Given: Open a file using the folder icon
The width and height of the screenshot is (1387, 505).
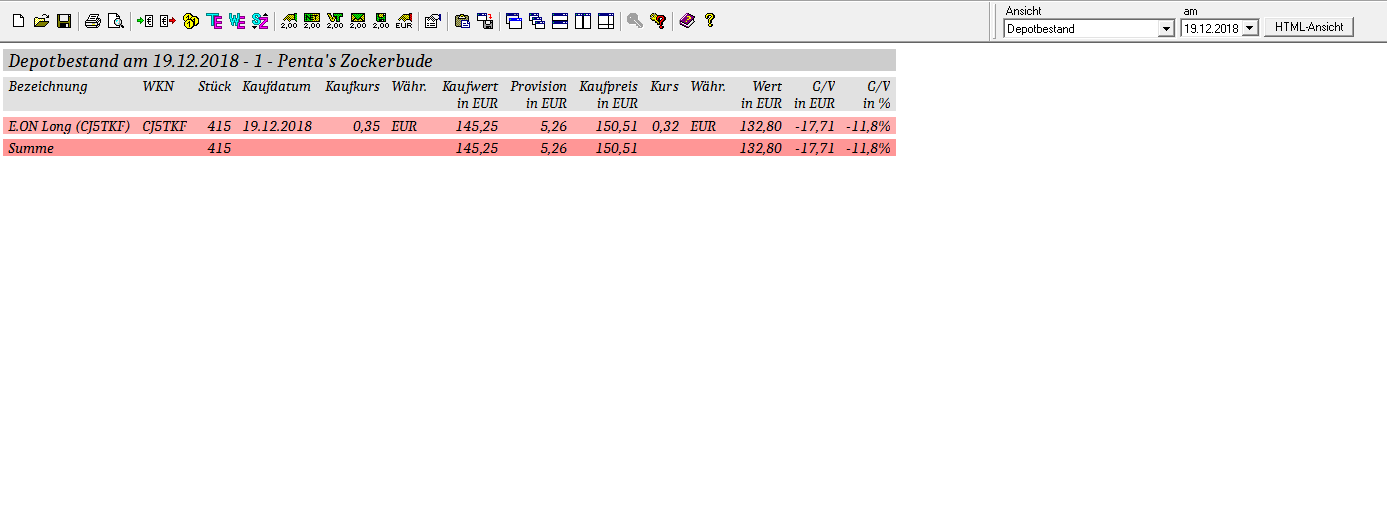Looking at the screenshot, I should [41, 20].
